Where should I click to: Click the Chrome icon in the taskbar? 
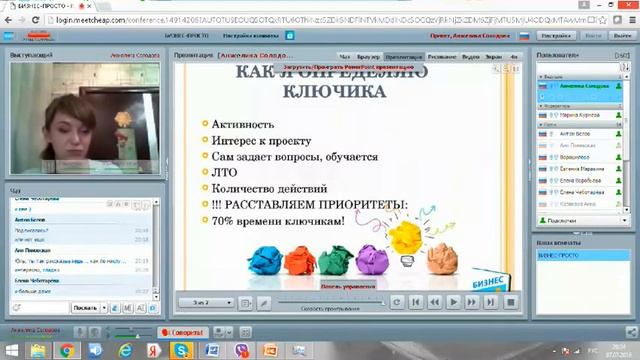(67, 351)
